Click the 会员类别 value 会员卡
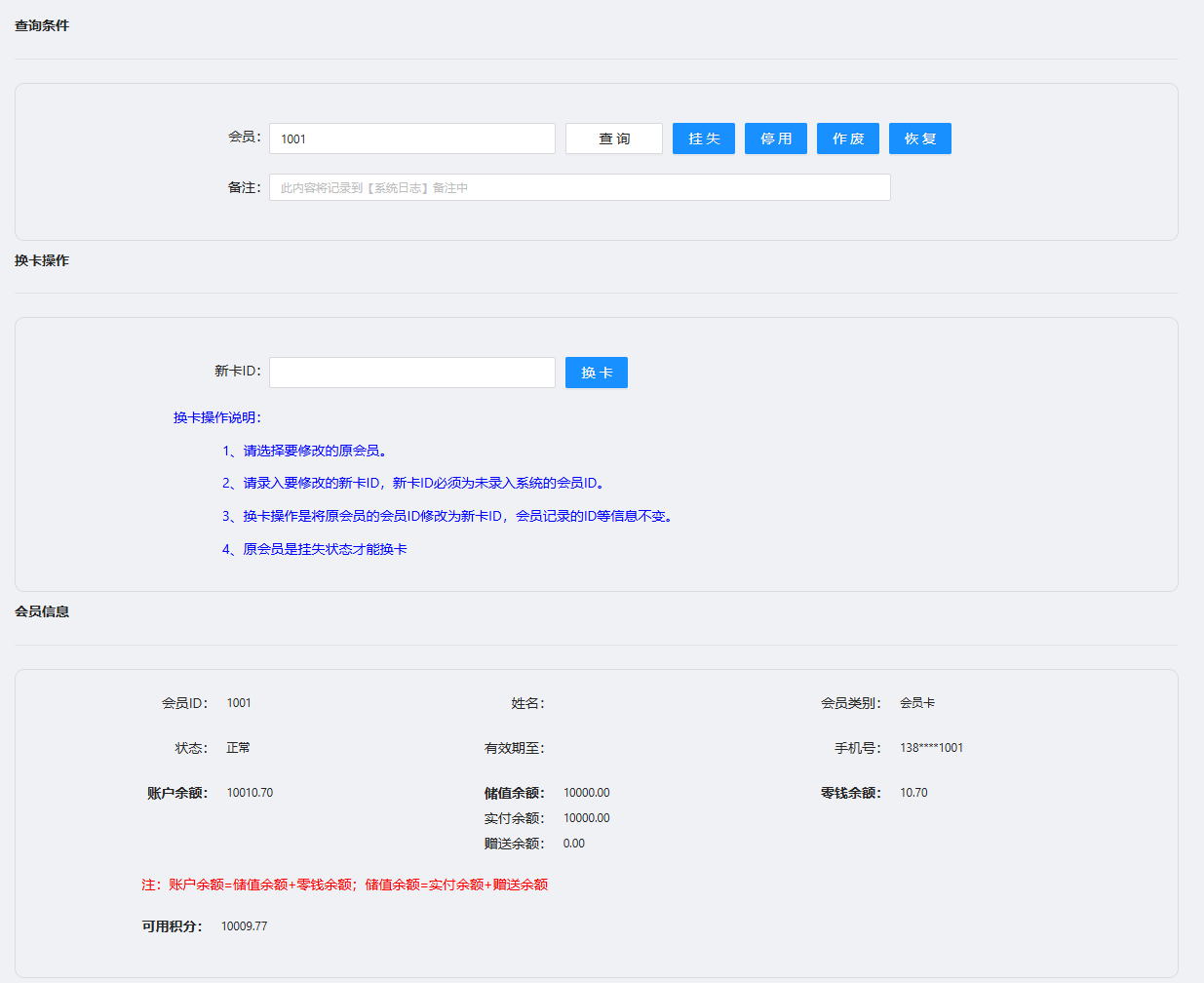The image size is (1204, 983). pyautogui.click(x=916, y=703)
